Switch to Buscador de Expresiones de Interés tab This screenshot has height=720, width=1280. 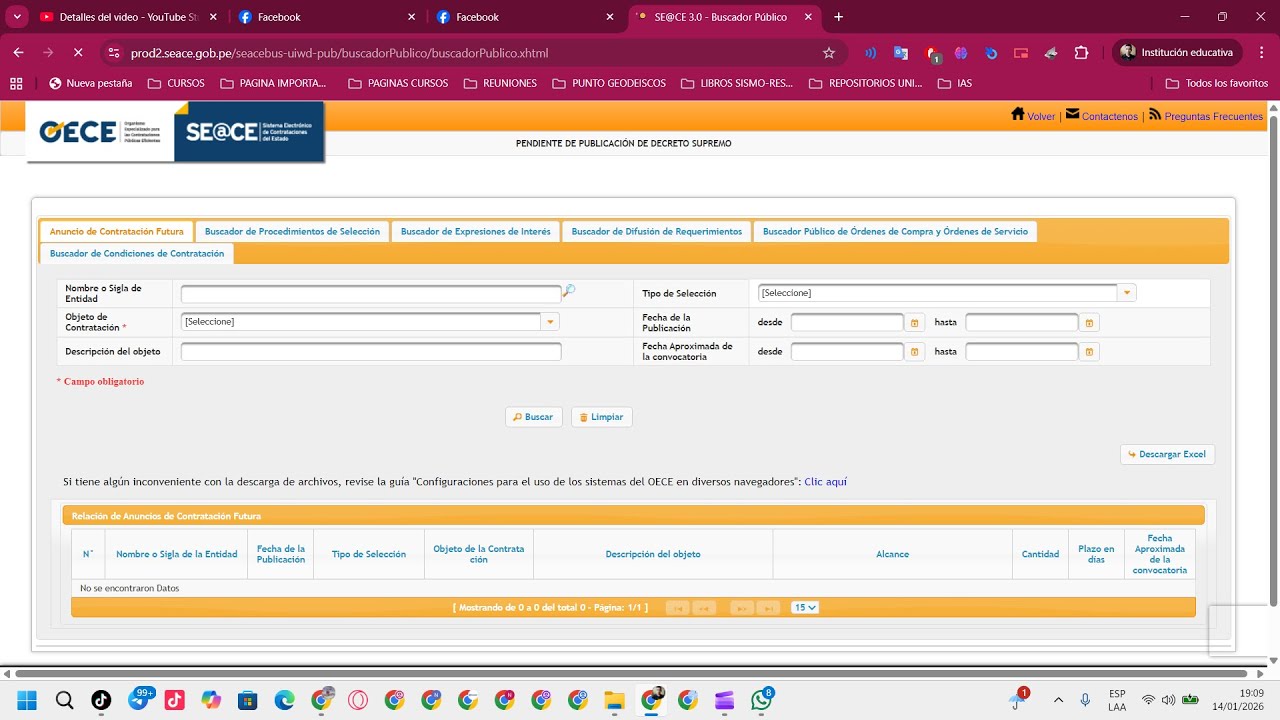click(x=475, y=231)
